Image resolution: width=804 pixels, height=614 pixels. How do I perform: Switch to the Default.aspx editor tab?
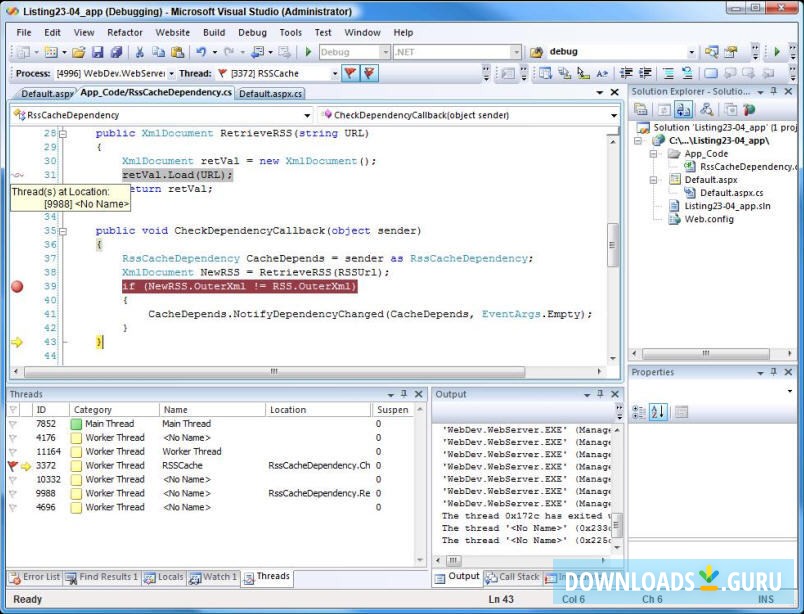(46, 93)
